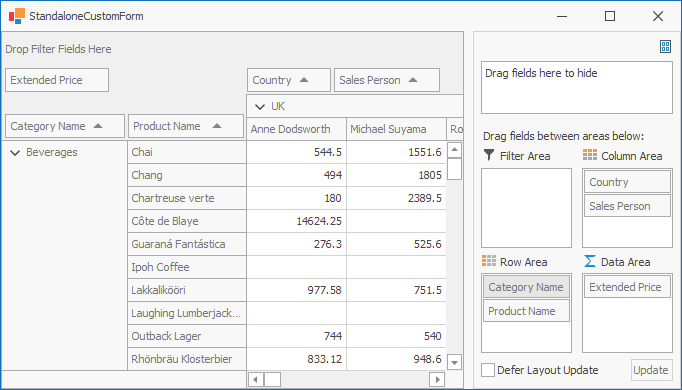Click the vertical scrollbar up arrow
This screenshot has height=390, width=682.
pos(455,150)
